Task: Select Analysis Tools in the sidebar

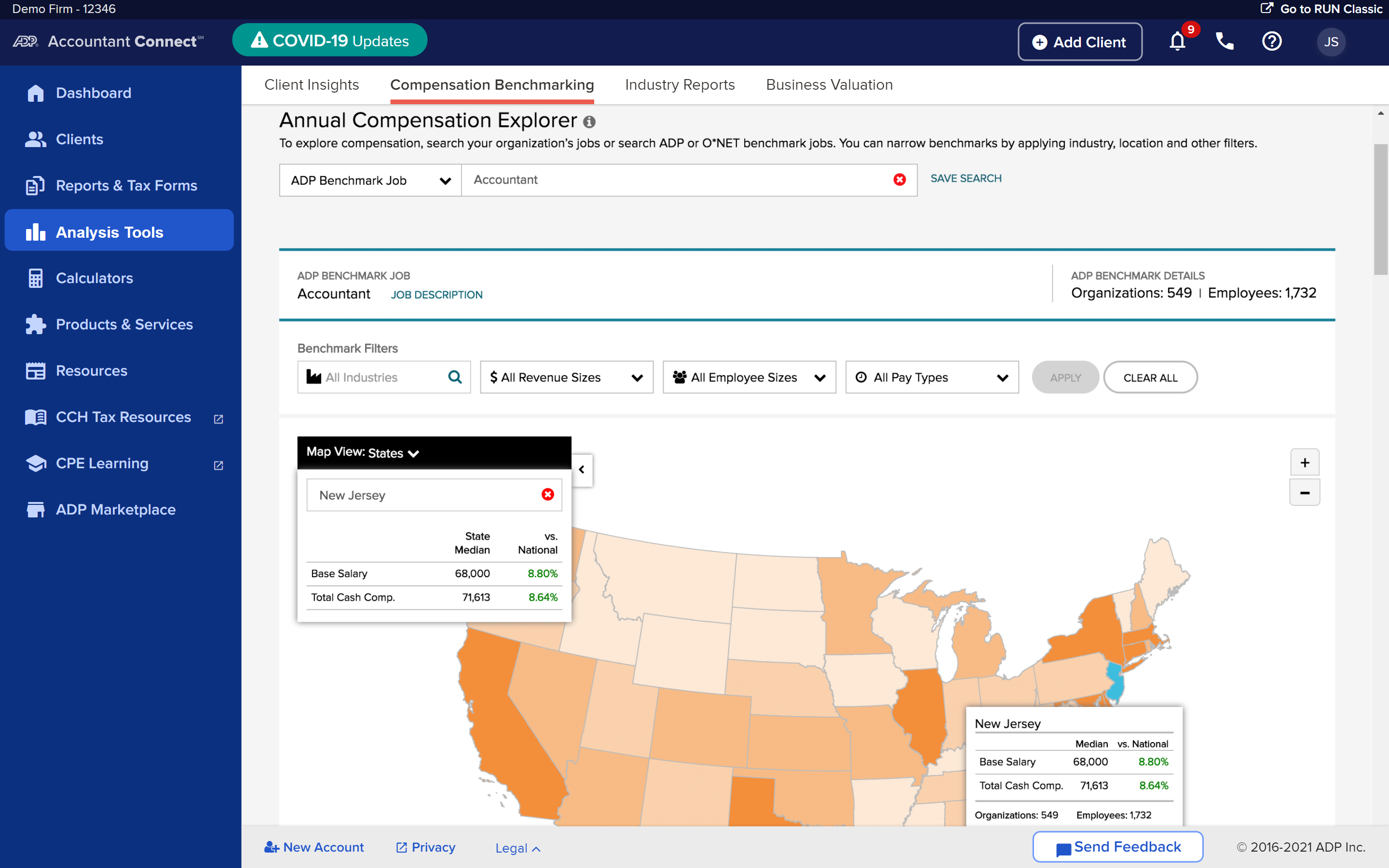Action: pyautogui.click(x=119, y=230)
